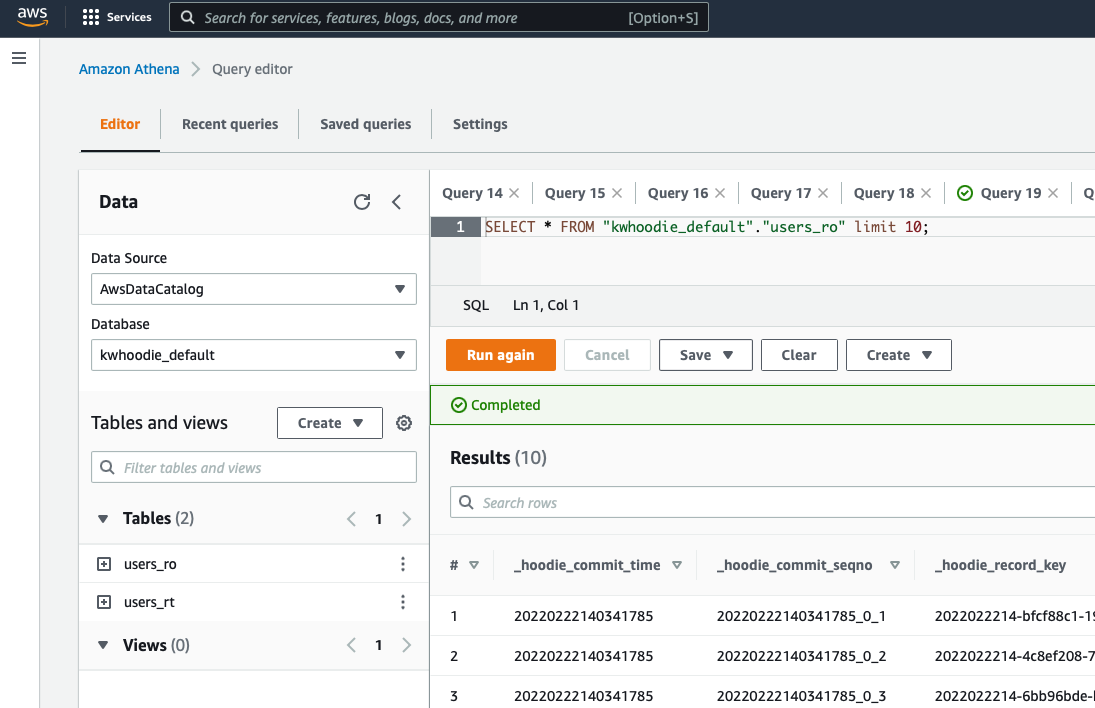Click the Filter tables and views field

coord(254,467)
